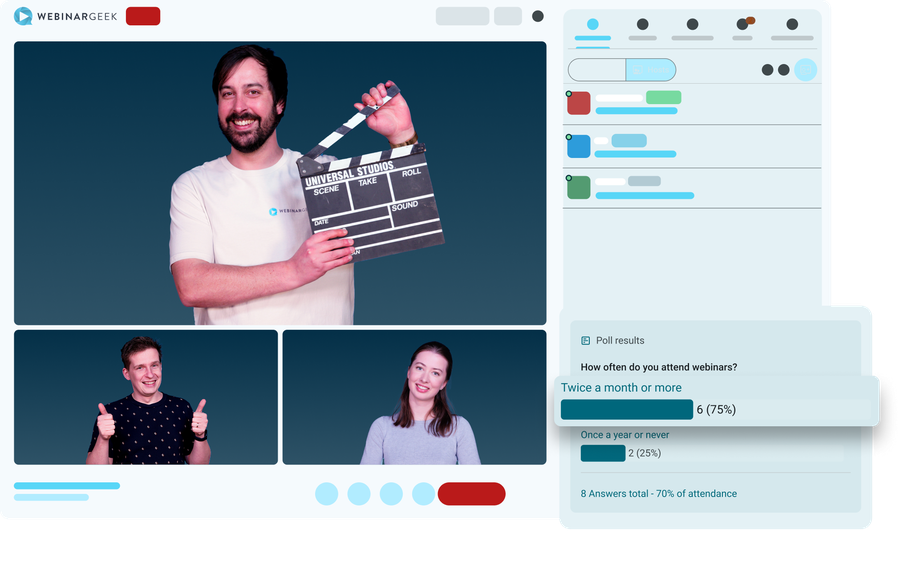Click the first dark dot icon beside the circular button
Viewport: 900px width, 566px height.
767,70
